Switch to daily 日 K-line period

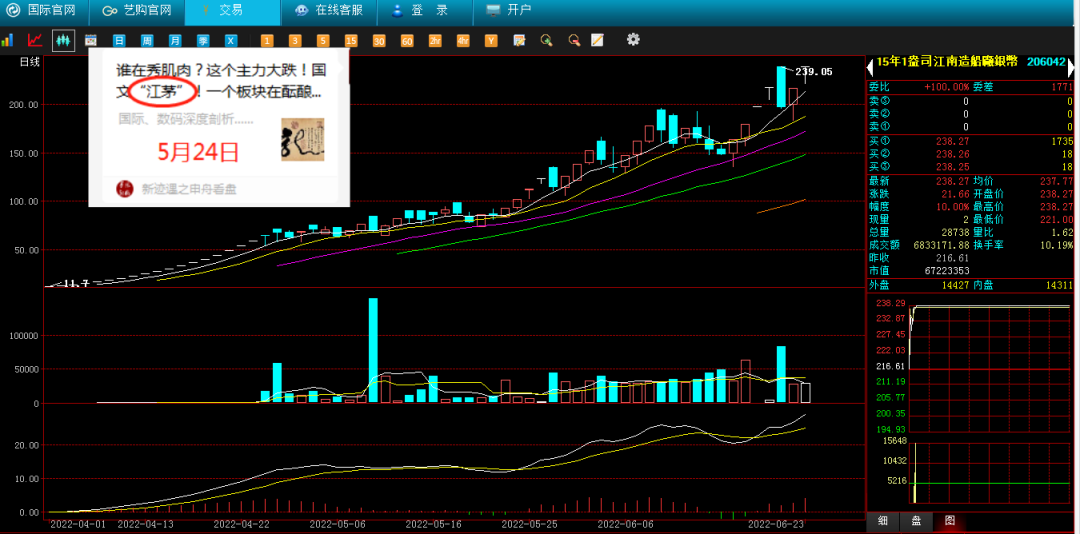[118, 41]
